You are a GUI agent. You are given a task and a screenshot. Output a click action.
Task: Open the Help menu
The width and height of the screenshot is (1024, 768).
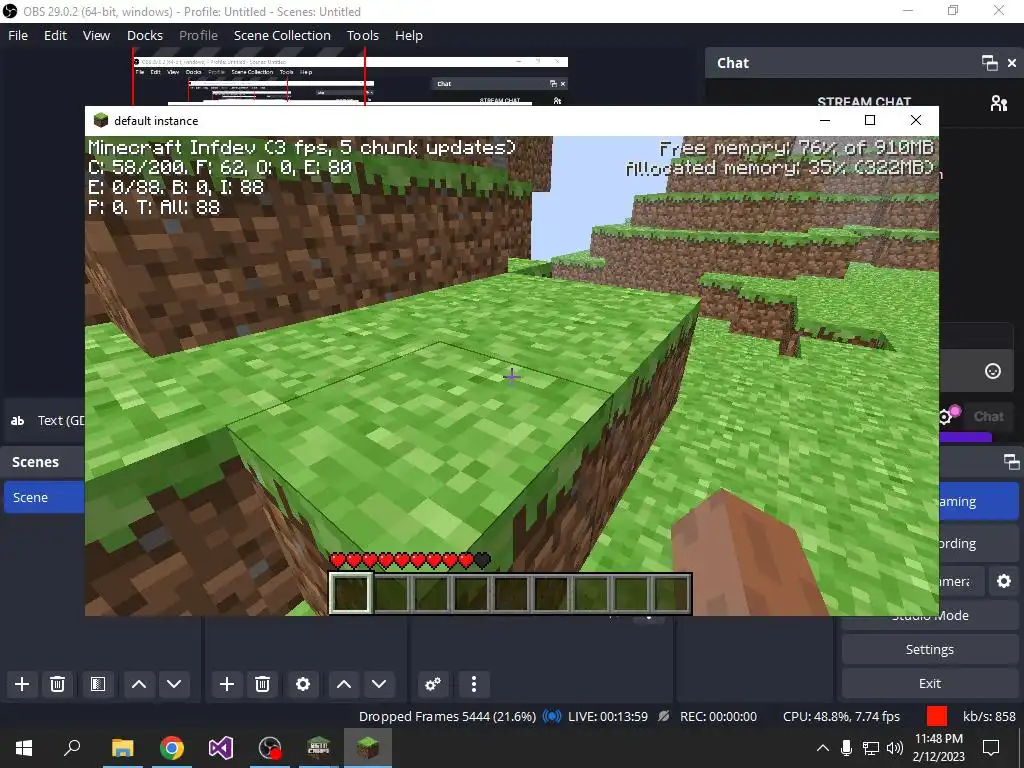[409, 35]
